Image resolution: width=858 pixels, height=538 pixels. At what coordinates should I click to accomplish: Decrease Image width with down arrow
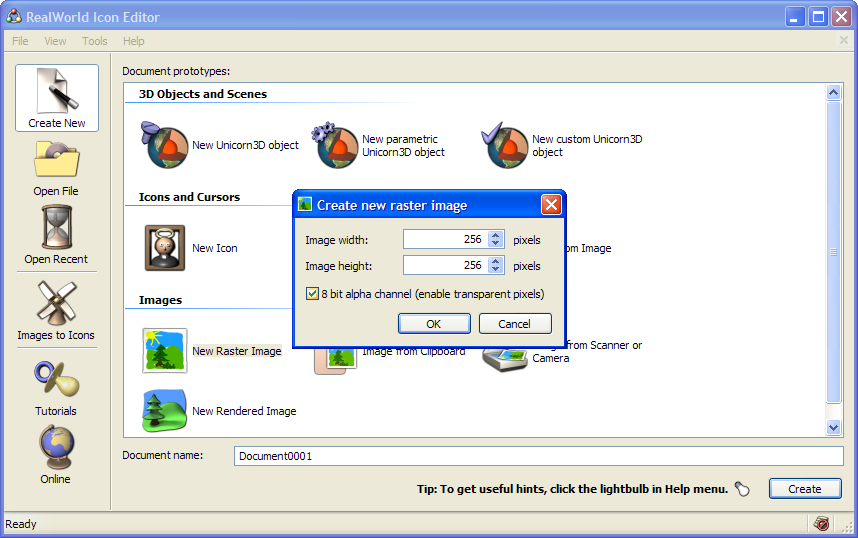496,243
